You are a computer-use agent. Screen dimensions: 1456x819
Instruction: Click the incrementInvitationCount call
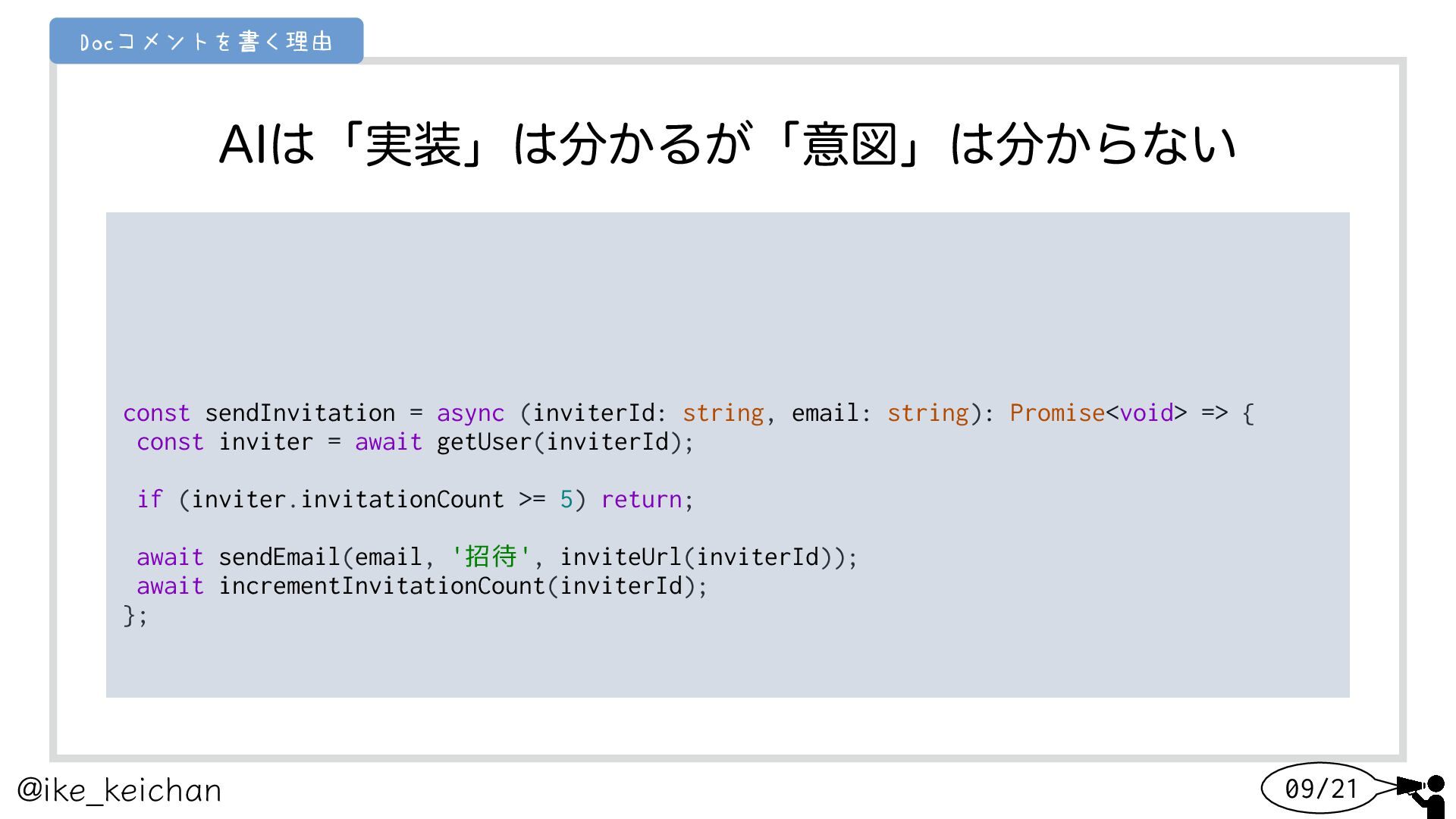click(381, 586)
